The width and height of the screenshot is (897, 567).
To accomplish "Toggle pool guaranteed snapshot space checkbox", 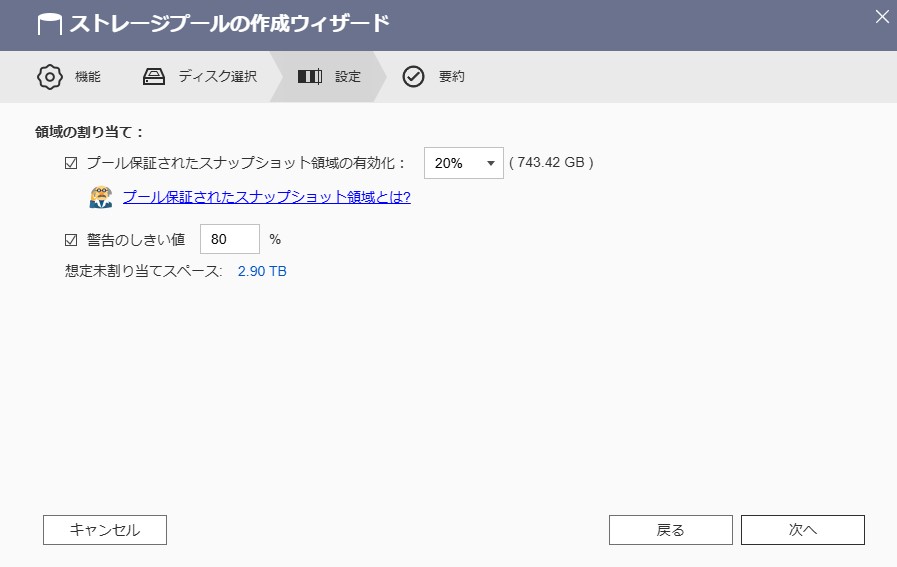I will pos(71,163).
